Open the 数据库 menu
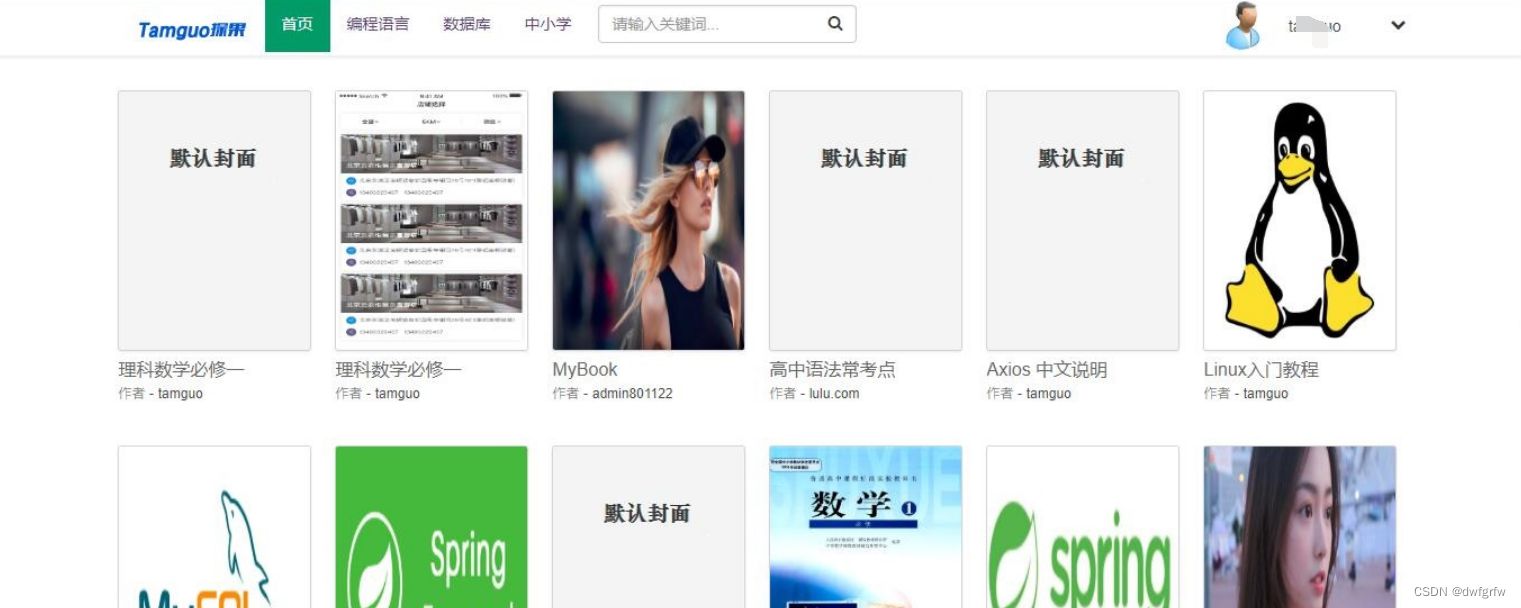The image size is (1521, 608). click(467, 24)
